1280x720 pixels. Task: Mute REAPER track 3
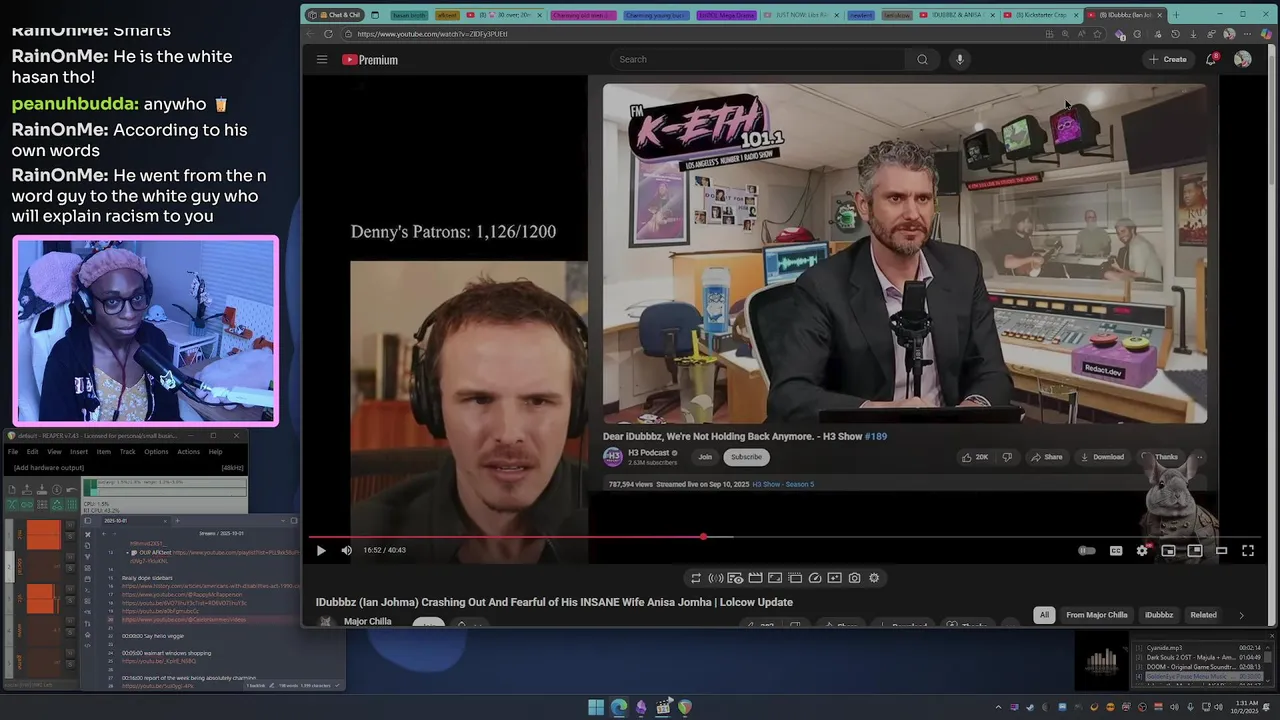point(70,589)
